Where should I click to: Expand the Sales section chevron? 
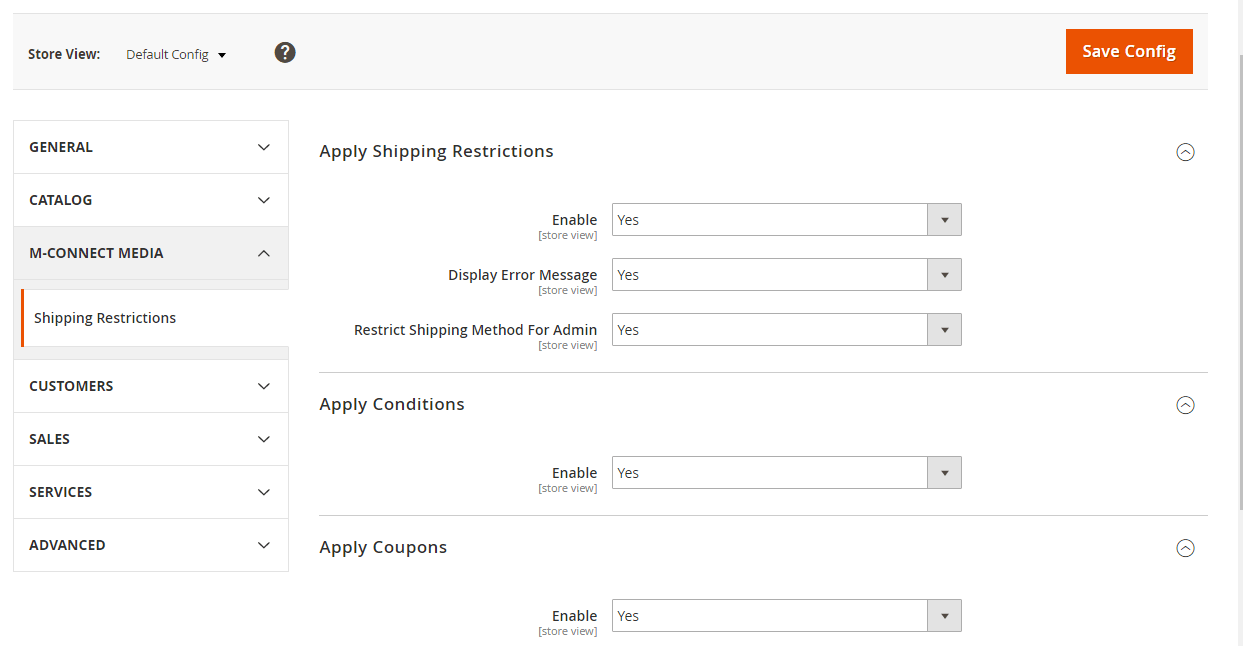(264, 439)
